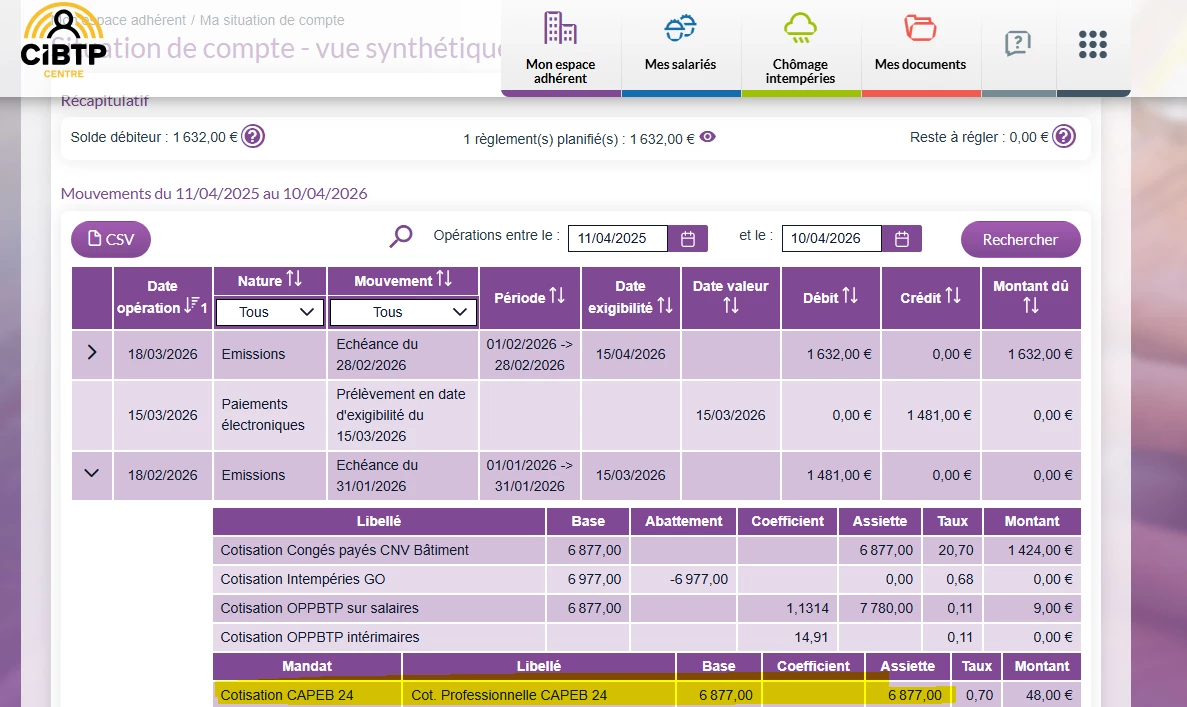1187x707 pixels.
Task: Open calendar picker for end date
Action: click(902, 238)
